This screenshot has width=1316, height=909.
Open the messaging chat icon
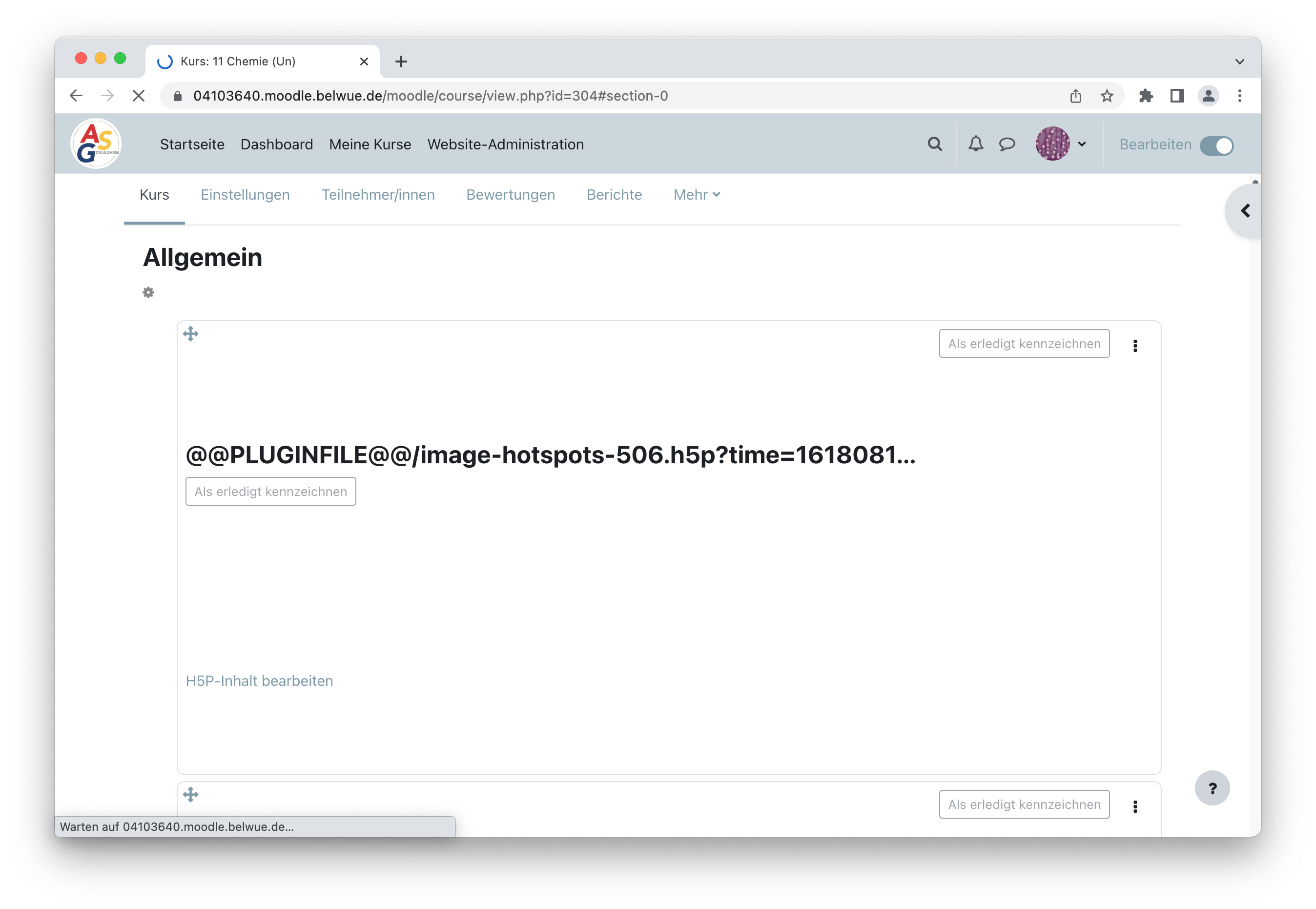[x=1008, y=144]
